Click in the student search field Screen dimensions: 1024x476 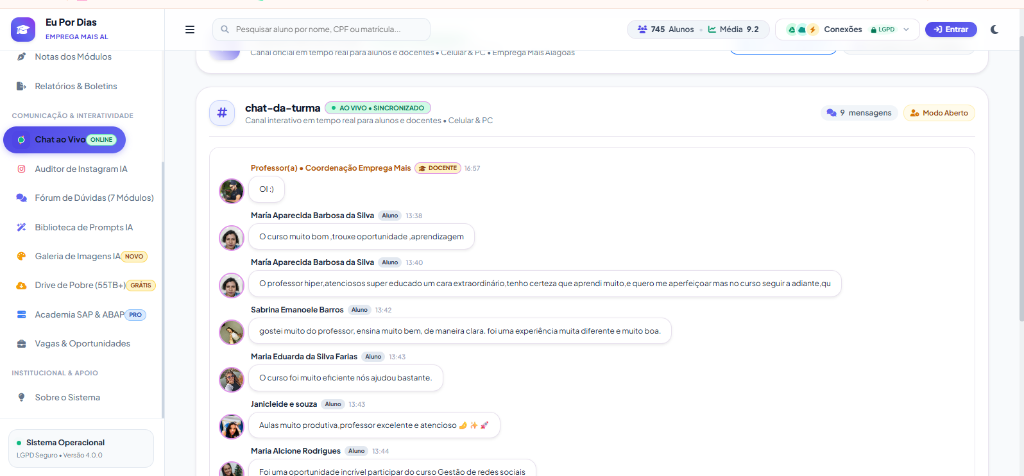pos(321,29)
